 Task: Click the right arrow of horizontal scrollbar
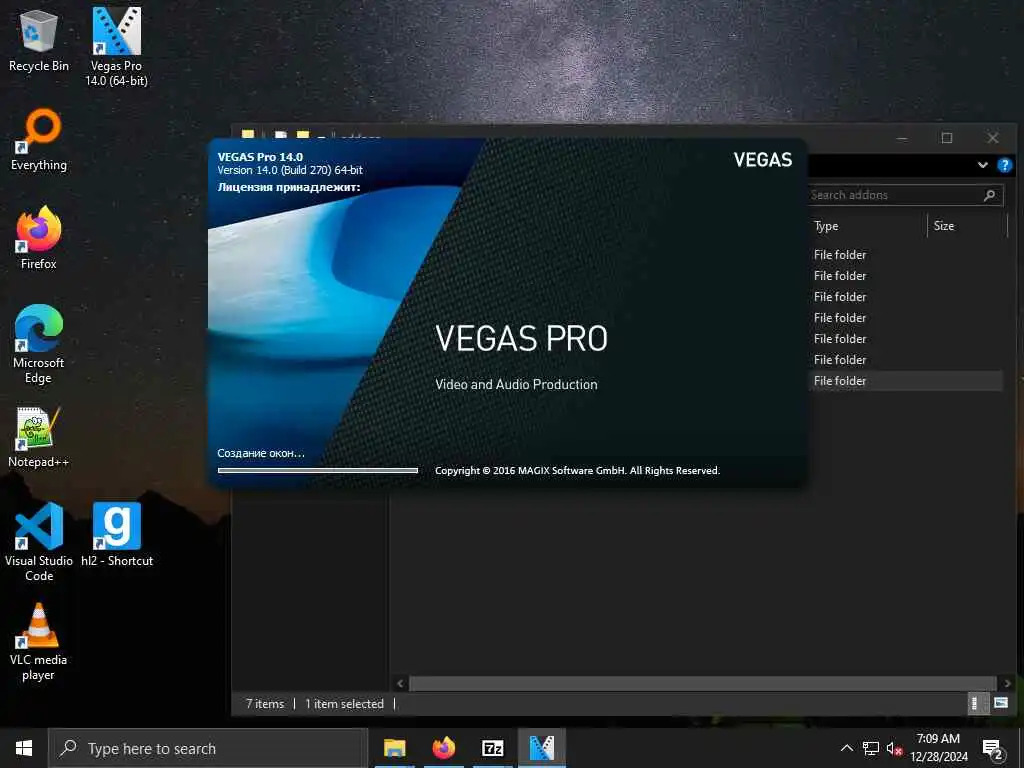click(x=1007, y=684)
